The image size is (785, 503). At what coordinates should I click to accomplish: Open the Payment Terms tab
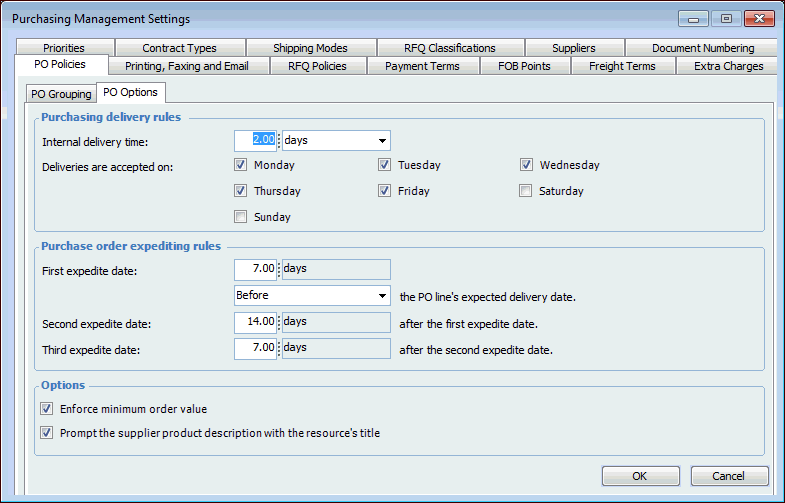tap(422, 66)
